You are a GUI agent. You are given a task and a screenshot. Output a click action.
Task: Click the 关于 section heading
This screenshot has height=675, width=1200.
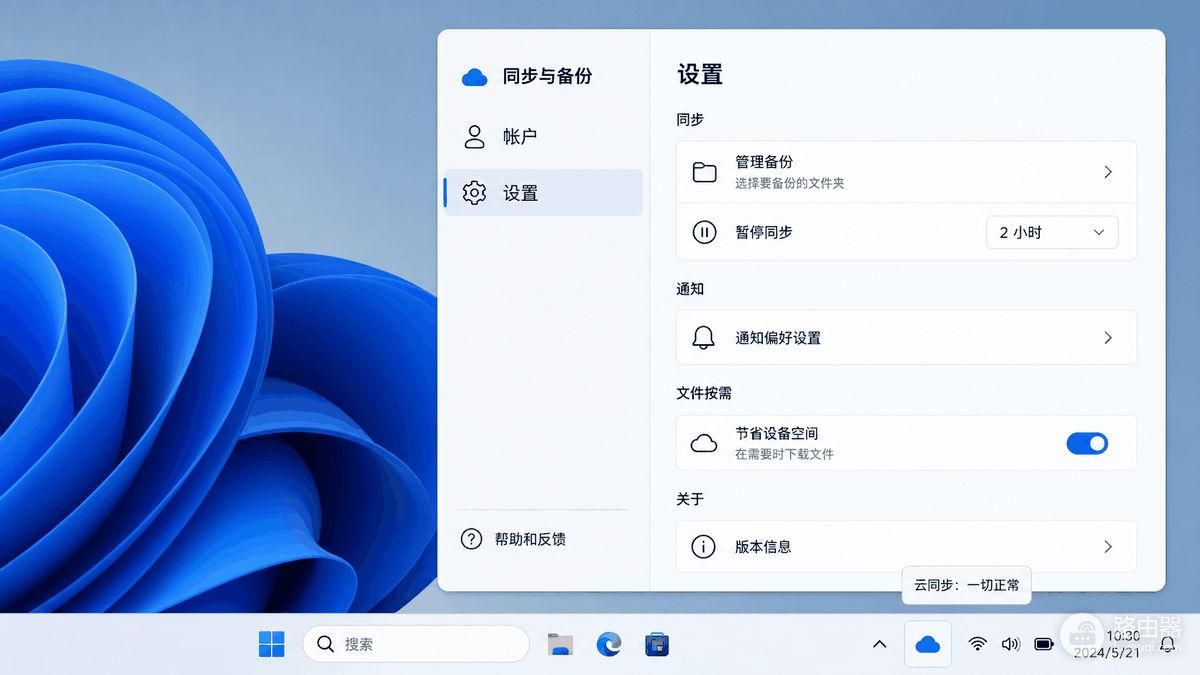click(x=690, y=499)
